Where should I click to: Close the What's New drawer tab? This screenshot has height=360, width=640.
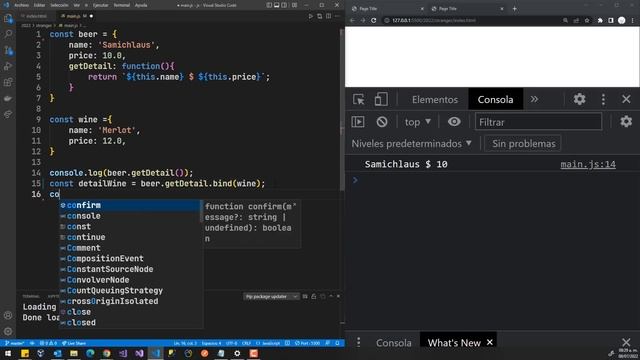pyautogui.click(x=490, y=342)
